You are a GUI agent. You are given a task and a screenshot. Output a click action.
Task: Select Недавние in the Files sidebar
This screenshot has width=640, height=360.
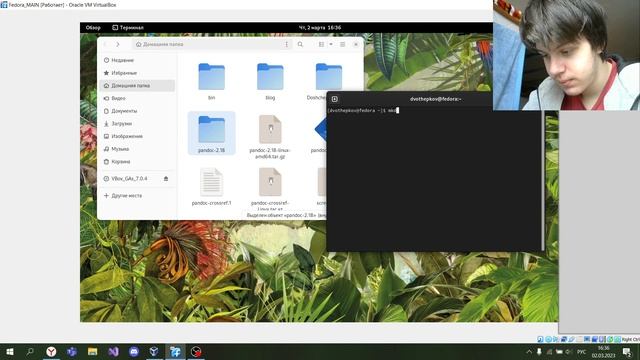(x=137, y=60)
